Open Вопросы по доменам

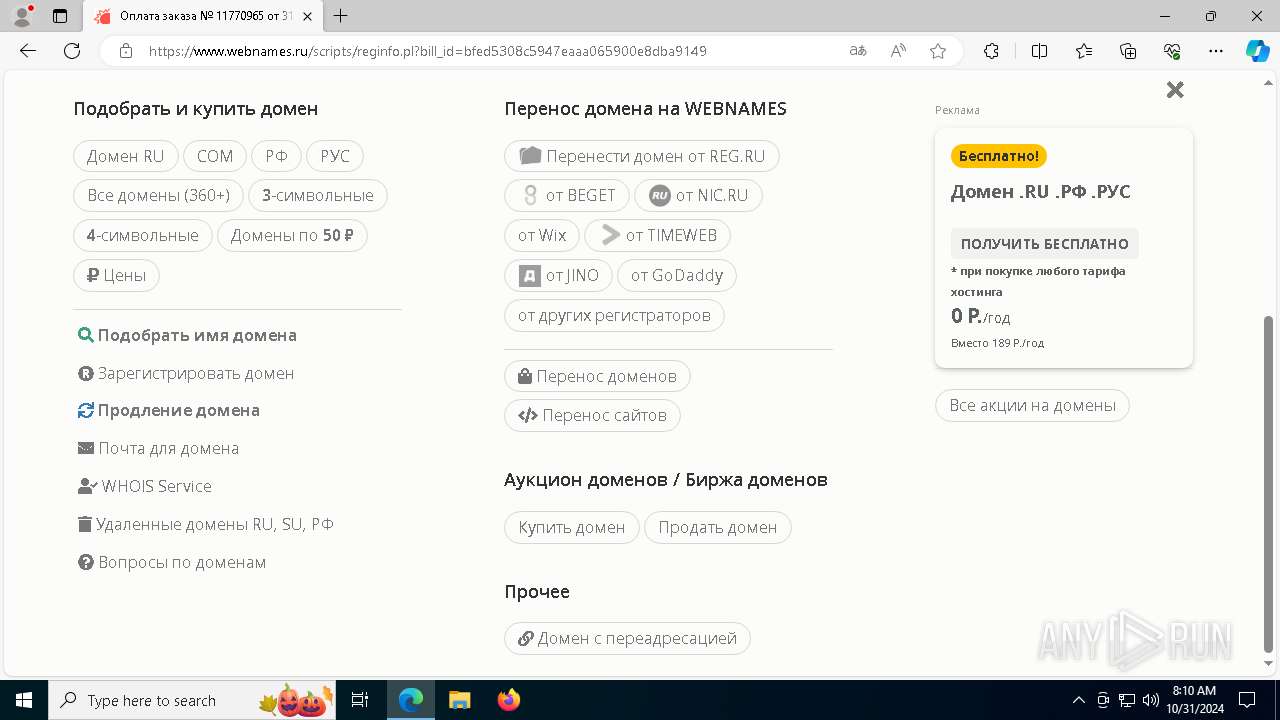pos(172,562)
